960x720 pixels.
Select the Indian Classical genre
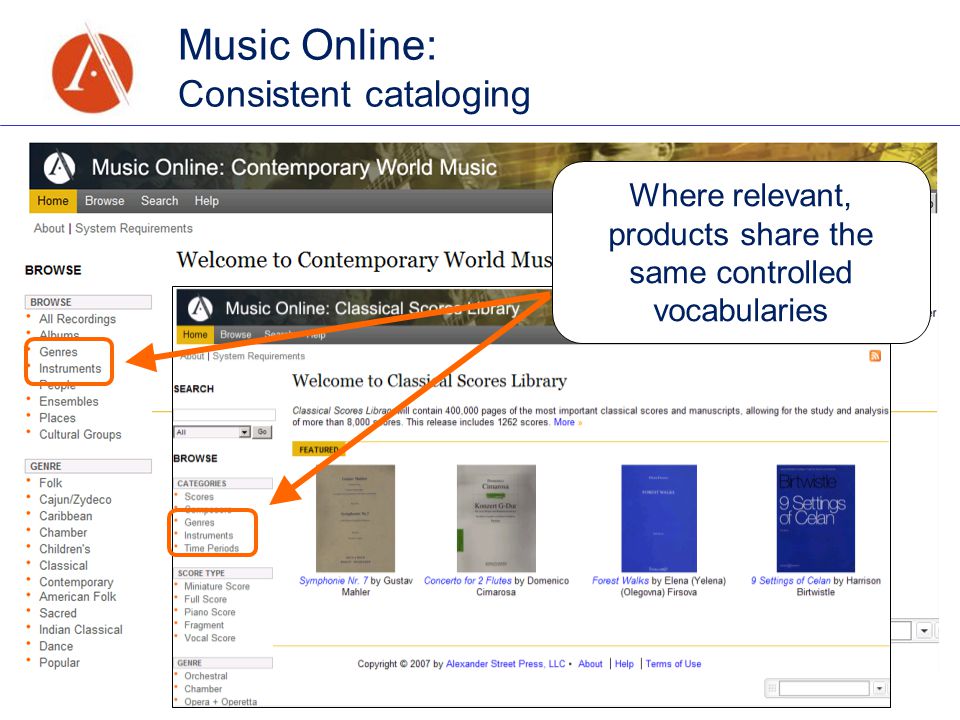81,630
